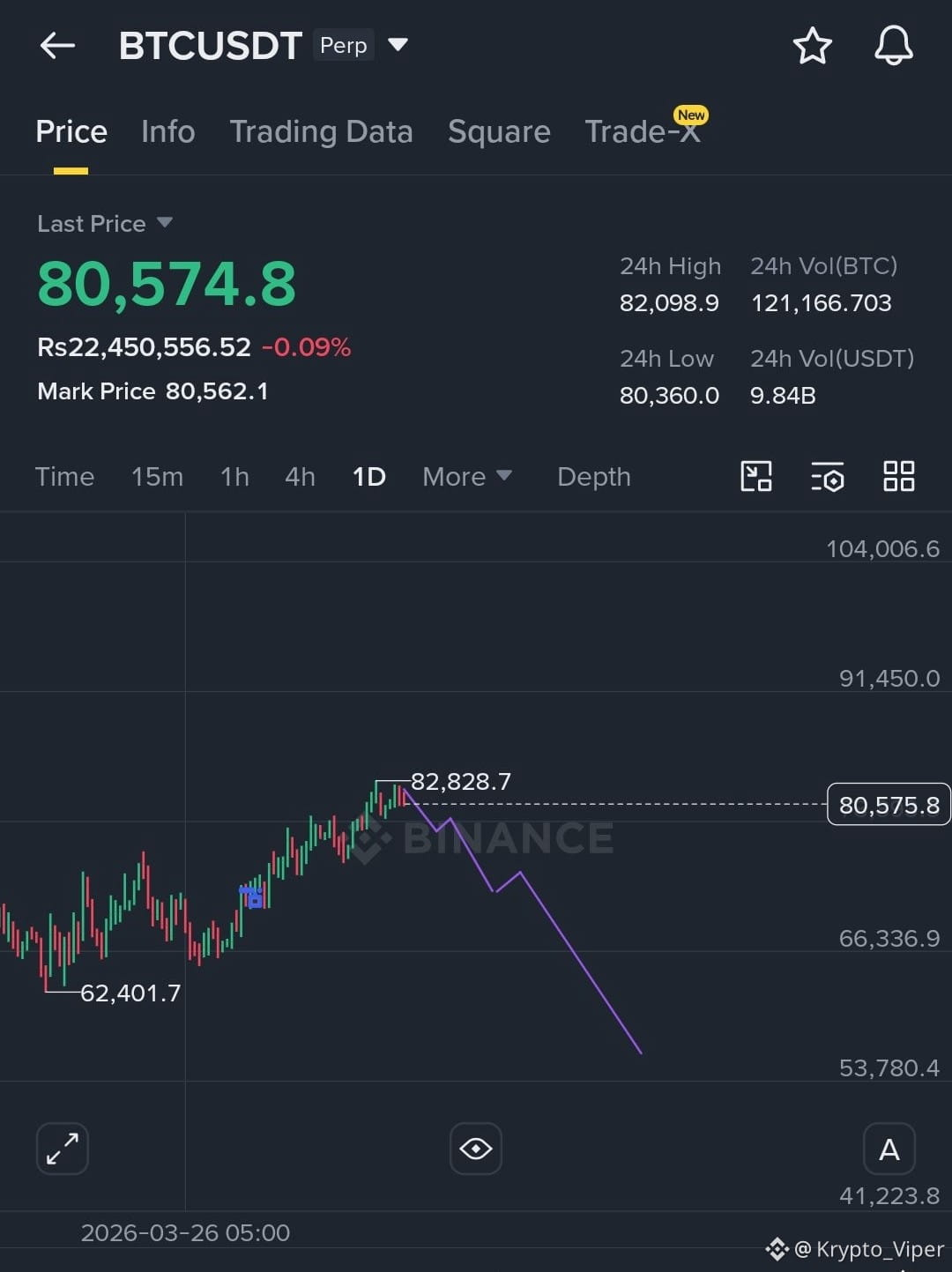Open the BTCUSDT Perp pair selector dropdown

(264, 45)
